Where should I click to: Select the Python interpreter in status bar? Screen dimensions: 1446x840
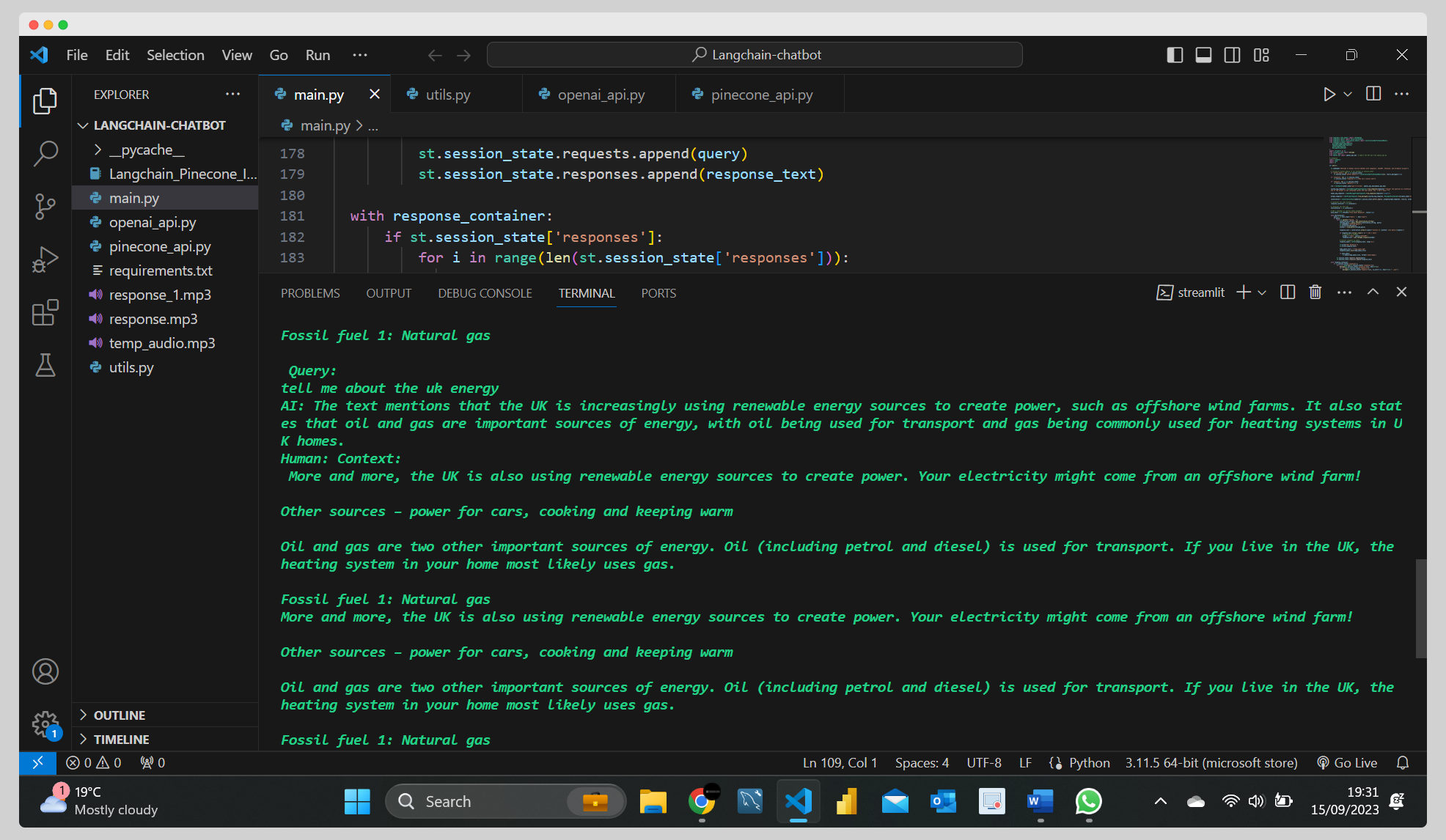1211,762
